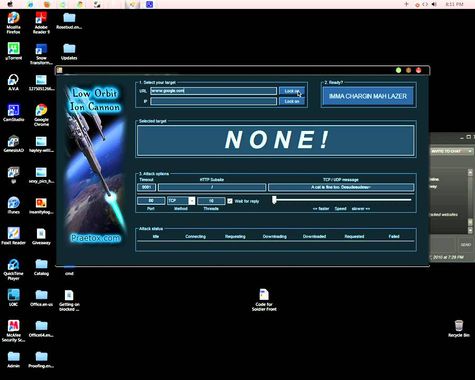
Task: Select the Giveaway document icon
Action: [41, 236]
